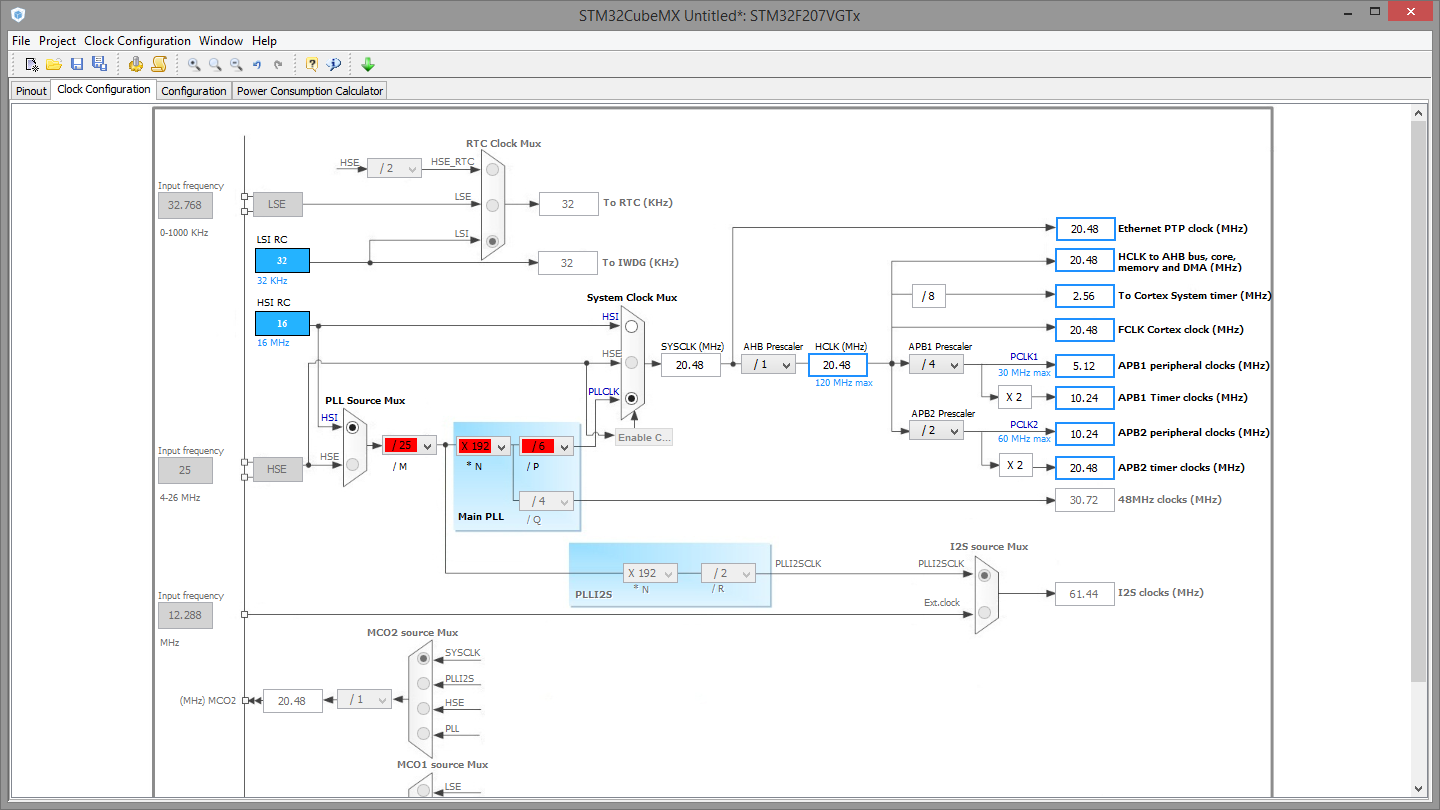Image resolution: width=1440 pixels, height=810 pixels.
Task: Click the blue HSI RC 16 box
Action: (x=282, y=323)
